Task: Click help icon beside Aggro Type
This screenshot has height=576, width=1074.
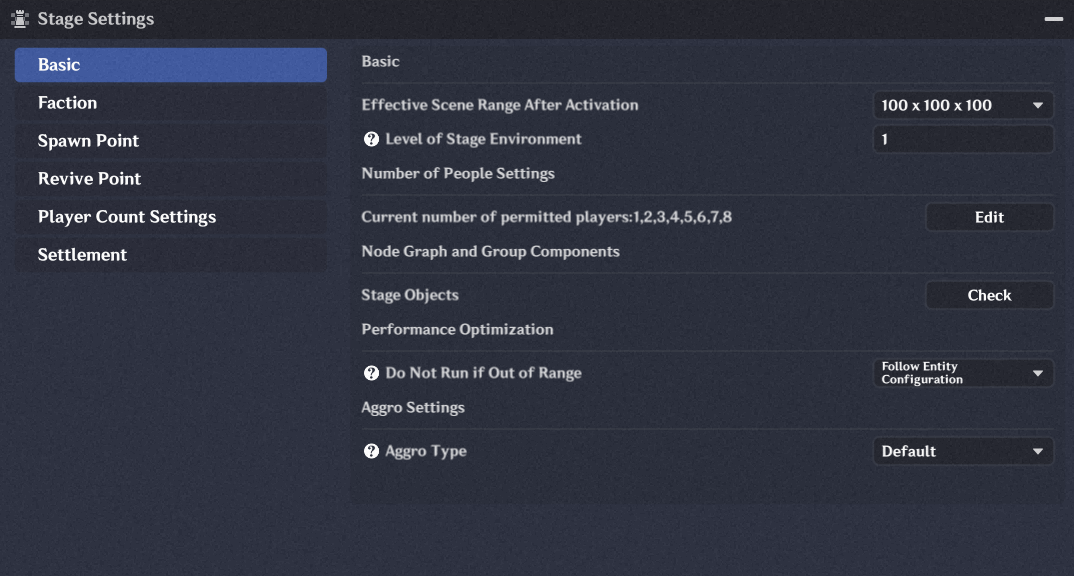Action: pos(371,451)
